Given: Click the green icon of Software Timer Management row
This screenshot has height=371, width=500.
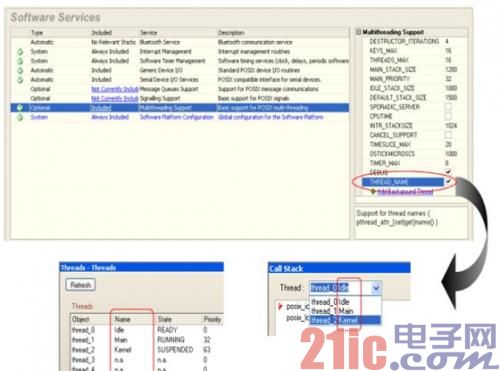Looking at the screenshot, I should [20, 61].
